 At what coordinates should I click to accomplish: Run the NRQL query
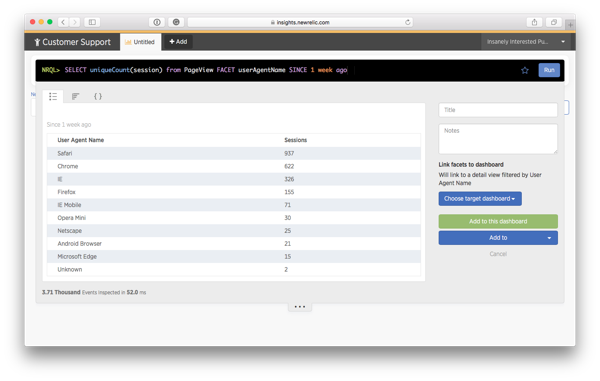[x=549, y=70]
